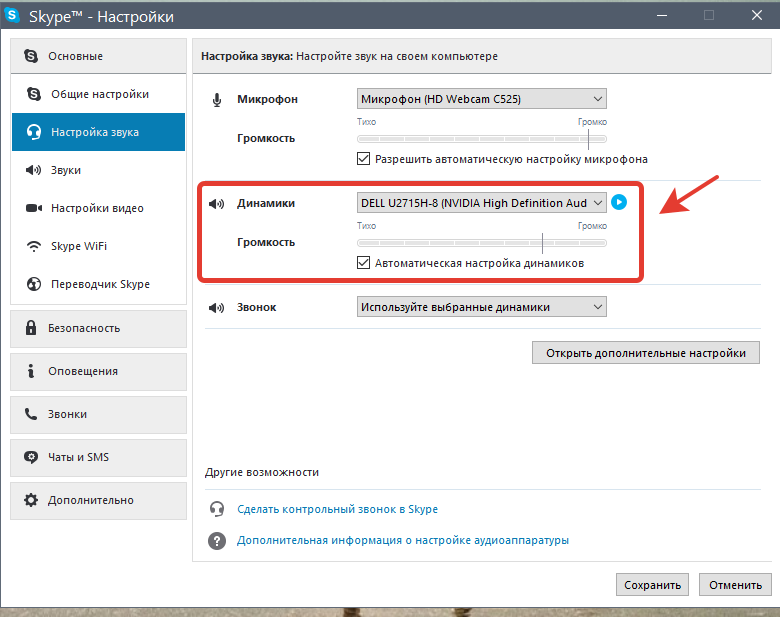Click the speakers volume slider
Viewport: 780px width, 617px height.
(482, 243)
